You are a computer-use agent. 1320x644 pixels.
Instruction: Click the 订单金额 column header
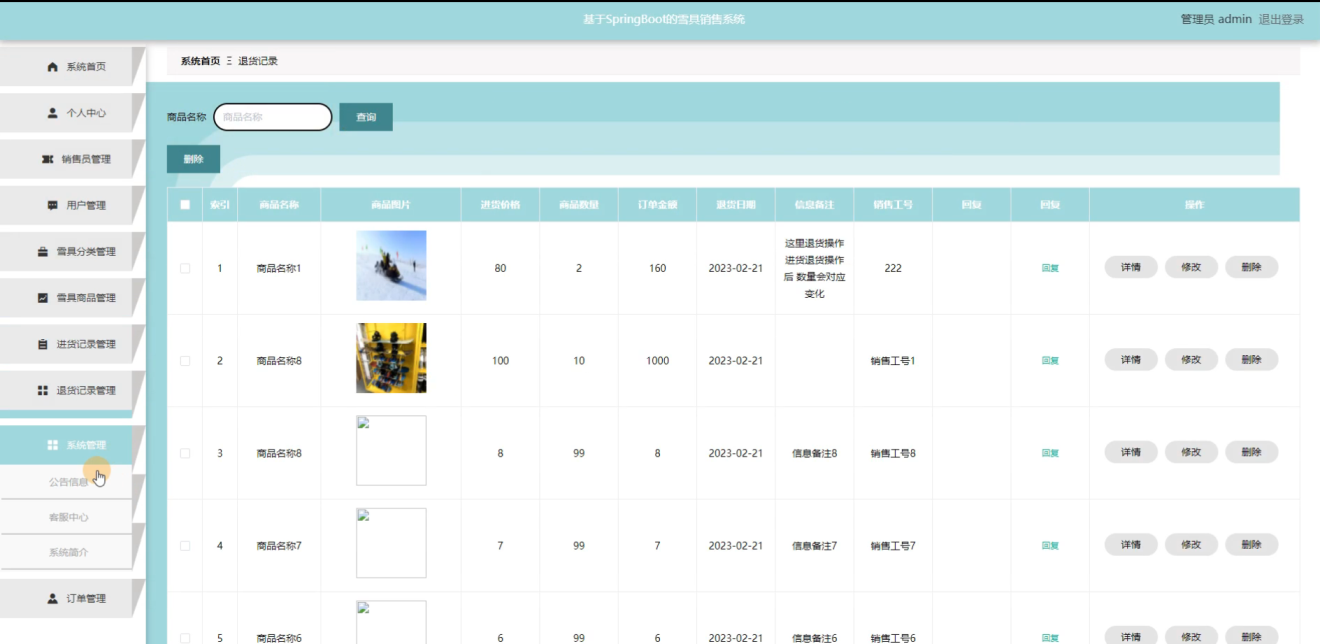[657, 205]
